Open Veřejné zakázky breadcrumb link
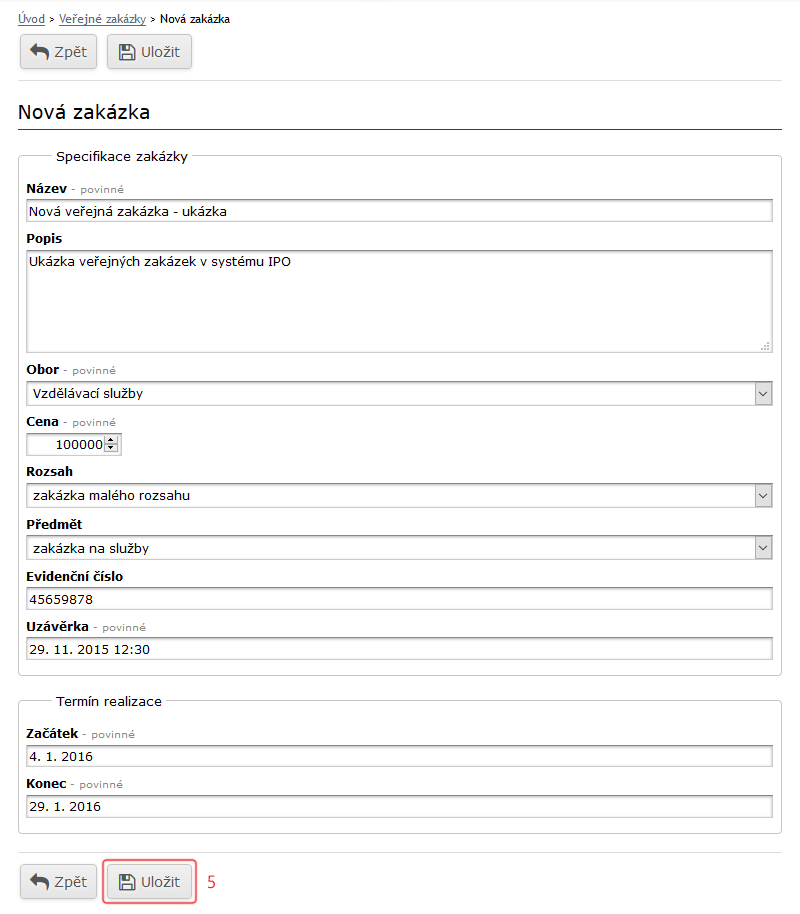Viewport: 800px width, 914px height. (102, 19)
